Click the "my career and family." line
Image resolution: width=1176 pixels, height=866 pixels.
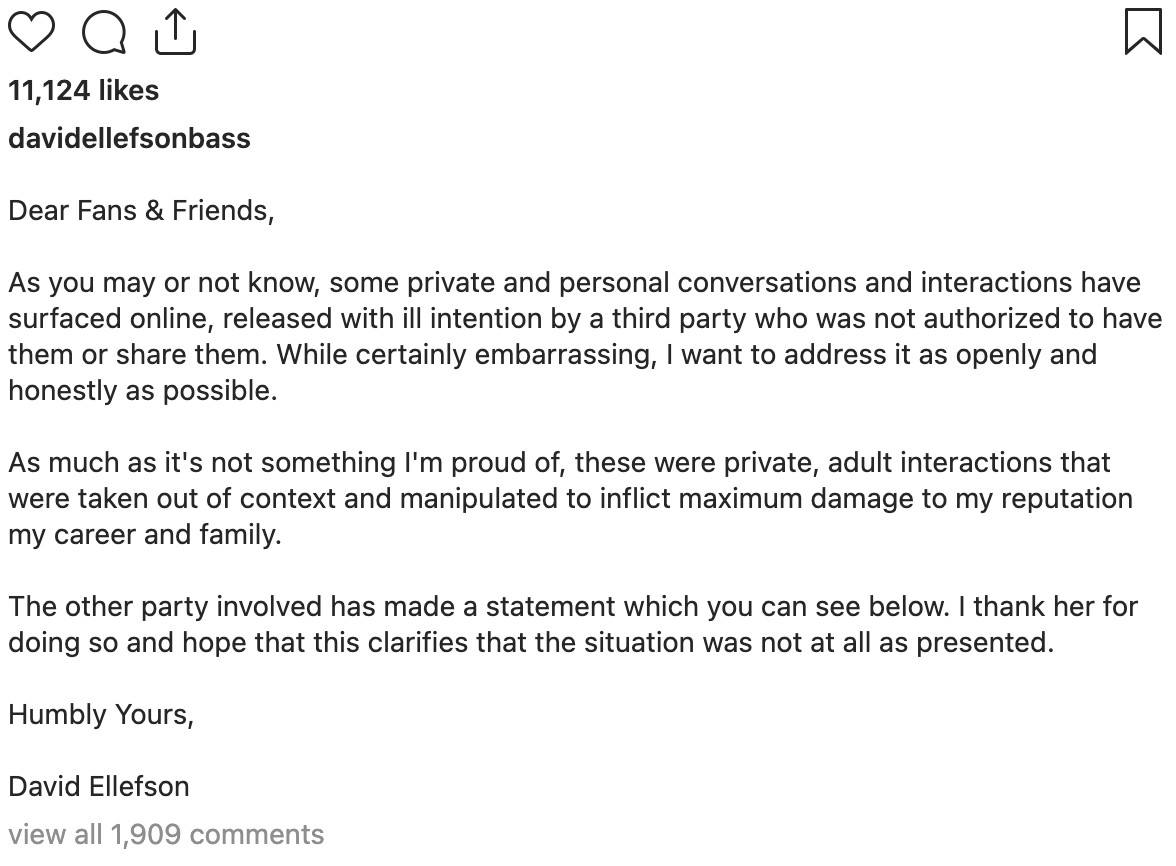tap(145, 535)
